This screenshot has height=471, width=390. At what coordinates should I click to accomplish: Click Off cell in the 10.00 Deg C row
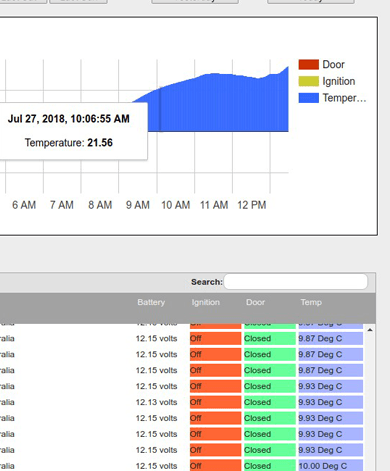tap(215, 466)
